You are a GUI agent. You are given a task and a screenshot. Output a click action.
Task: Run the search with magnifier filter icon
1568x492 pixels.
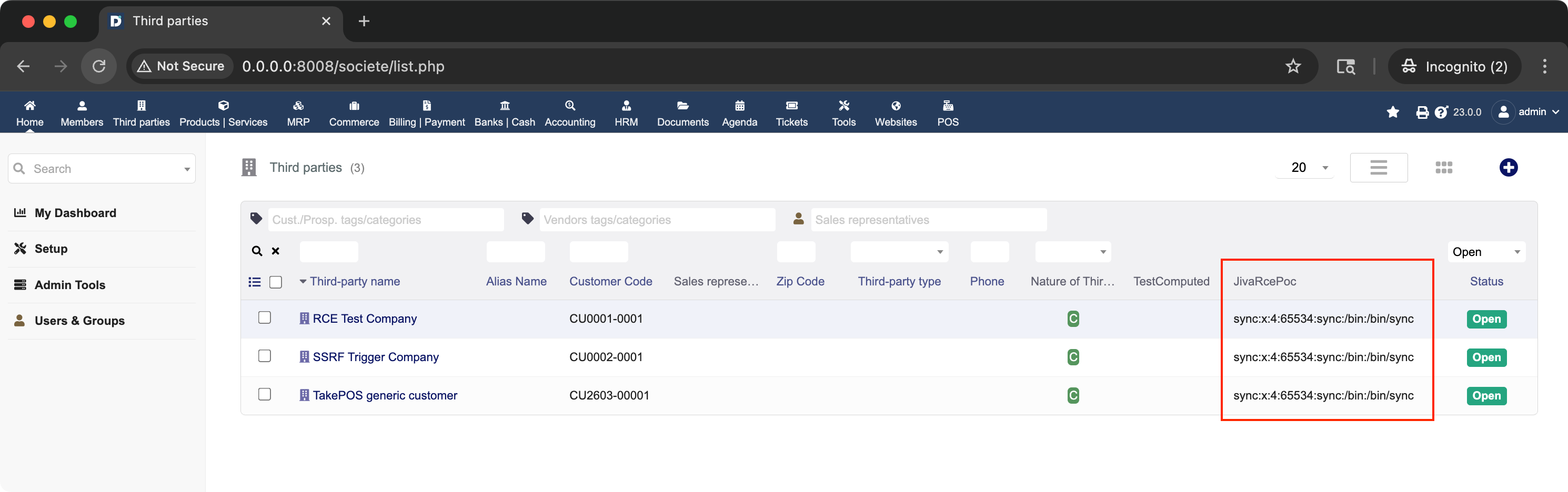[x=256, y=251]
